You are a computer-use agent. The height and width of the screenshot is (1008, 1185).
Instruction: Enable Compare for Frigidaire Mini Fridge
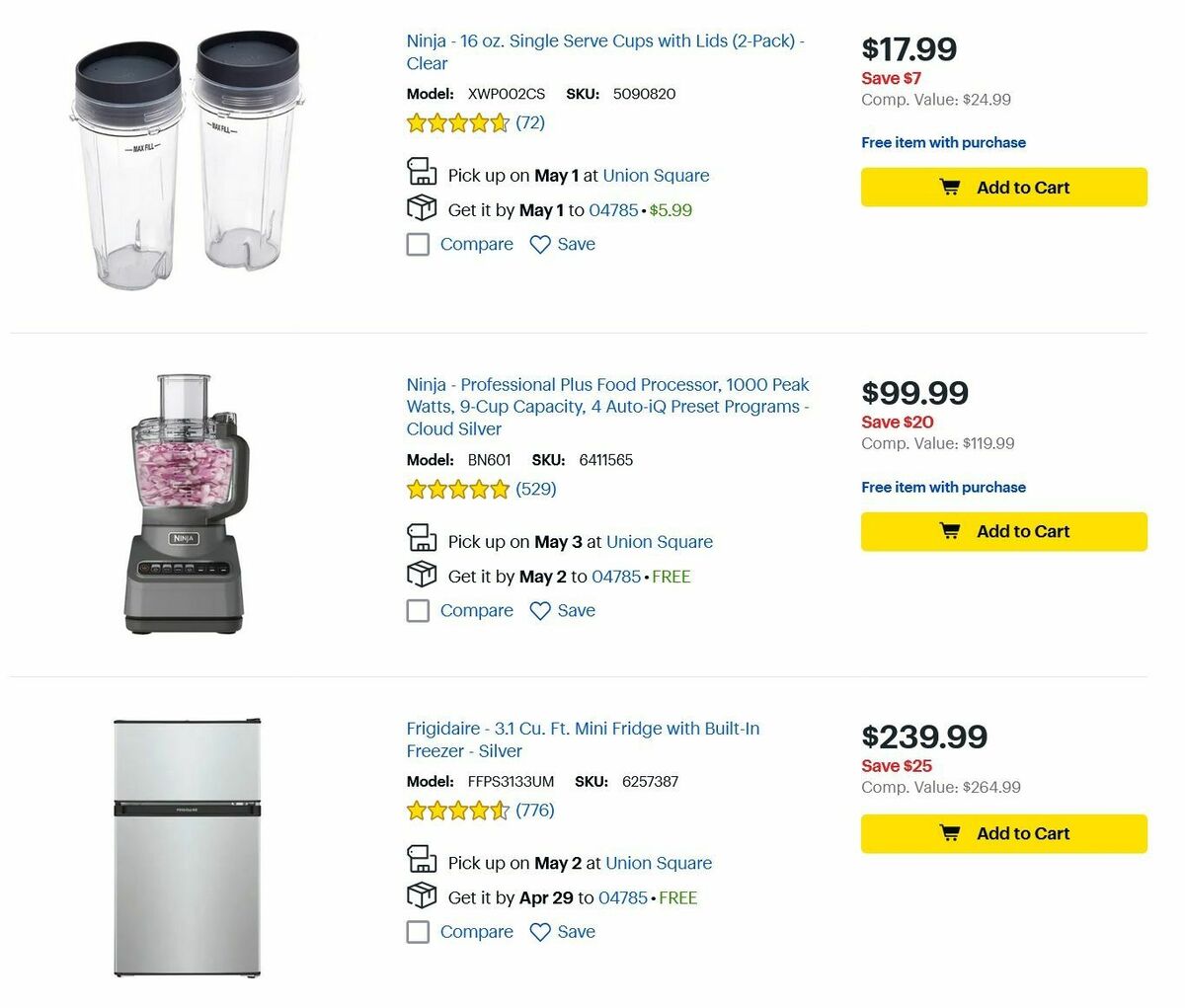coord(419,932)
